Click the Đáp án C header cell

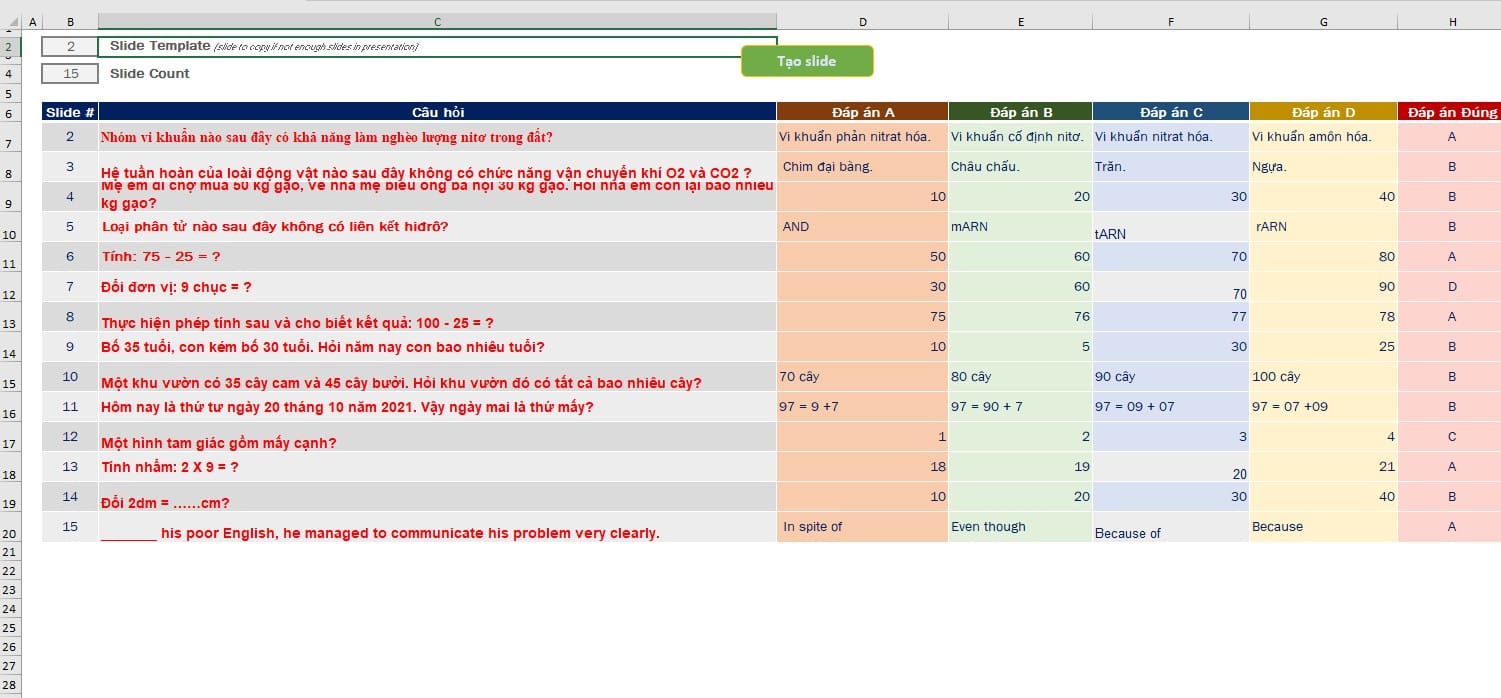point(1170,112)
